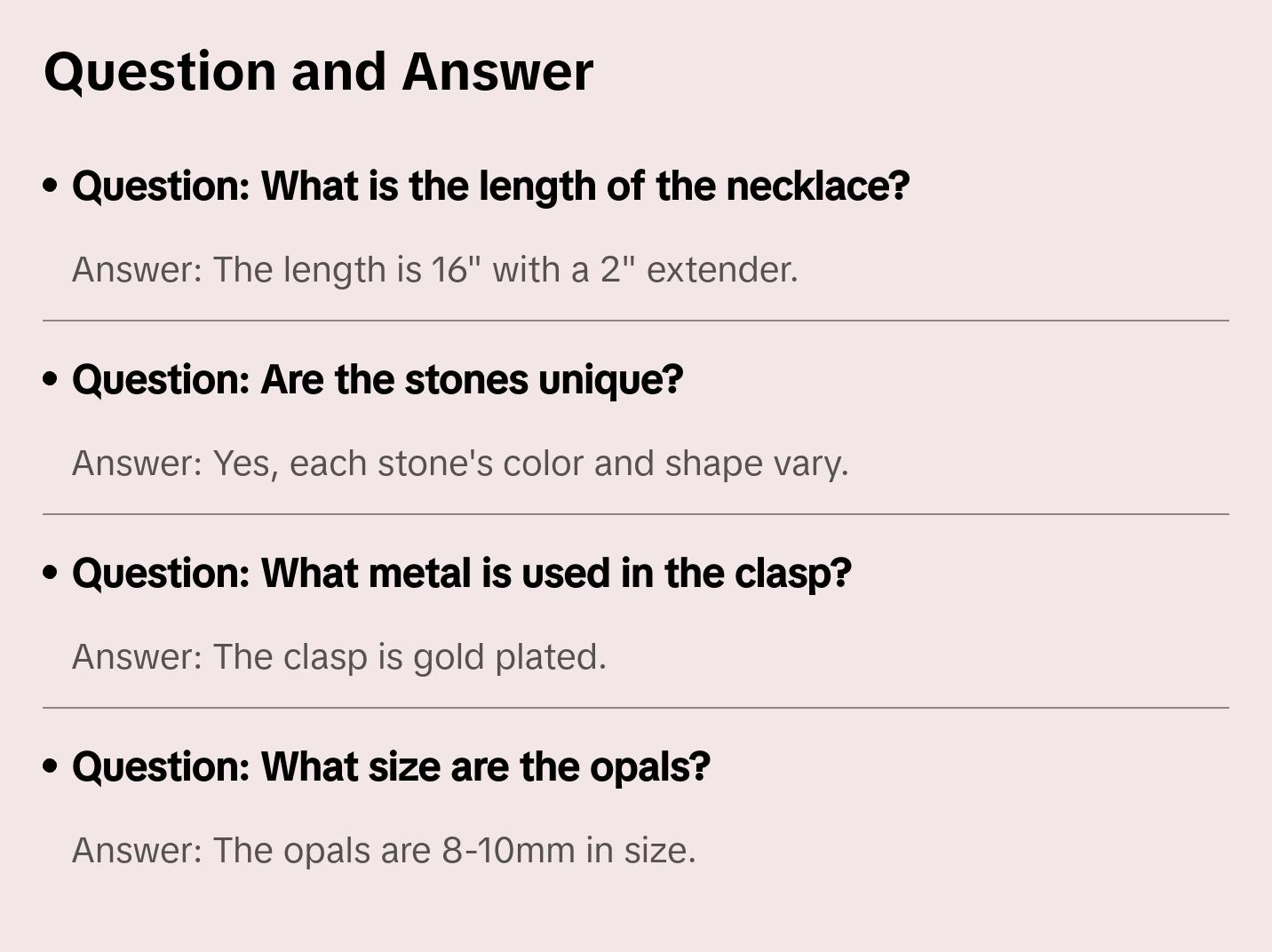Click bullet before stones unique question
Viewport: 1272px width, 952px height.
coord(51,379)
